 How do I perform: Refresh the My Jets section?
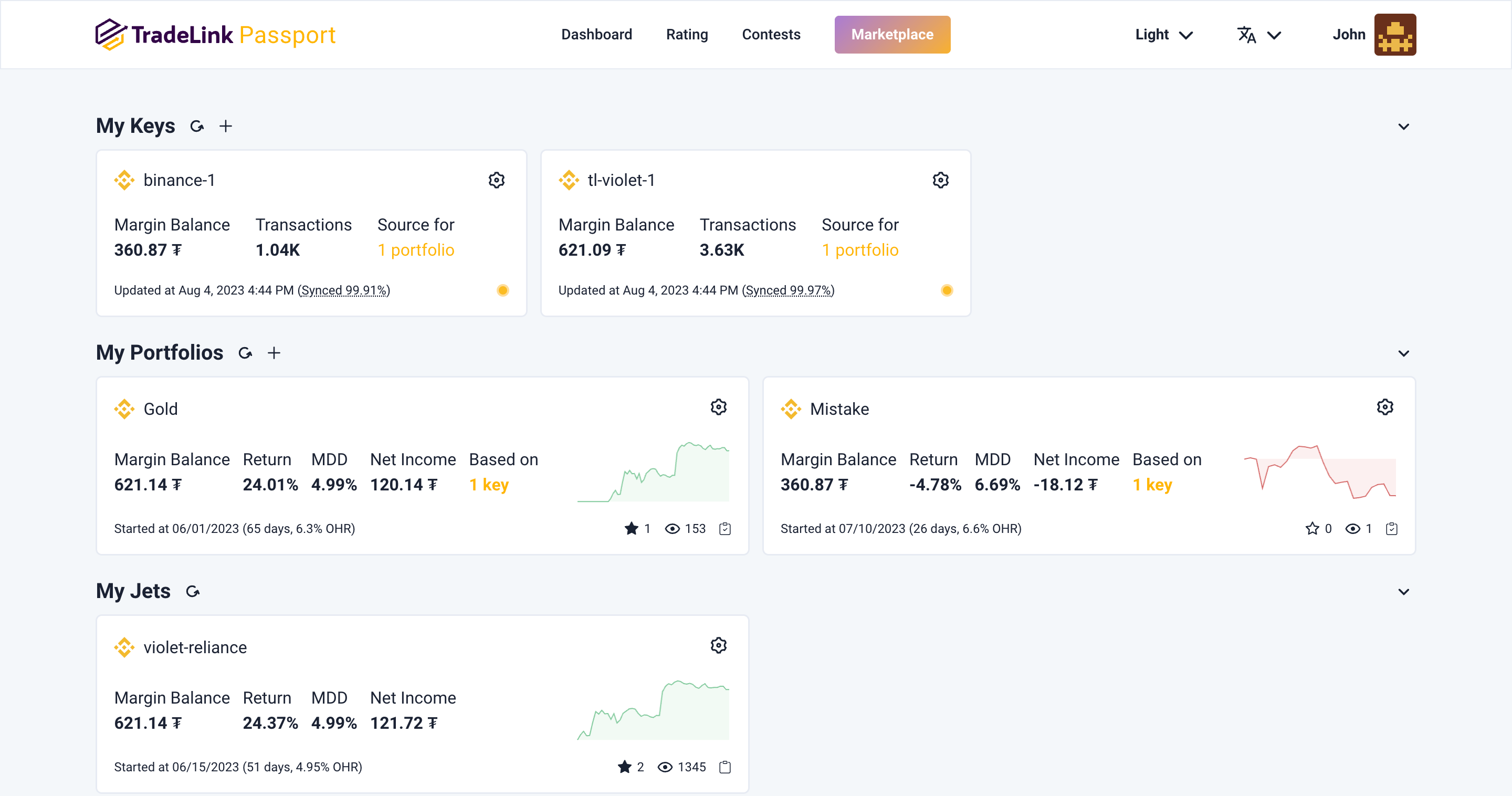[193, 591]
